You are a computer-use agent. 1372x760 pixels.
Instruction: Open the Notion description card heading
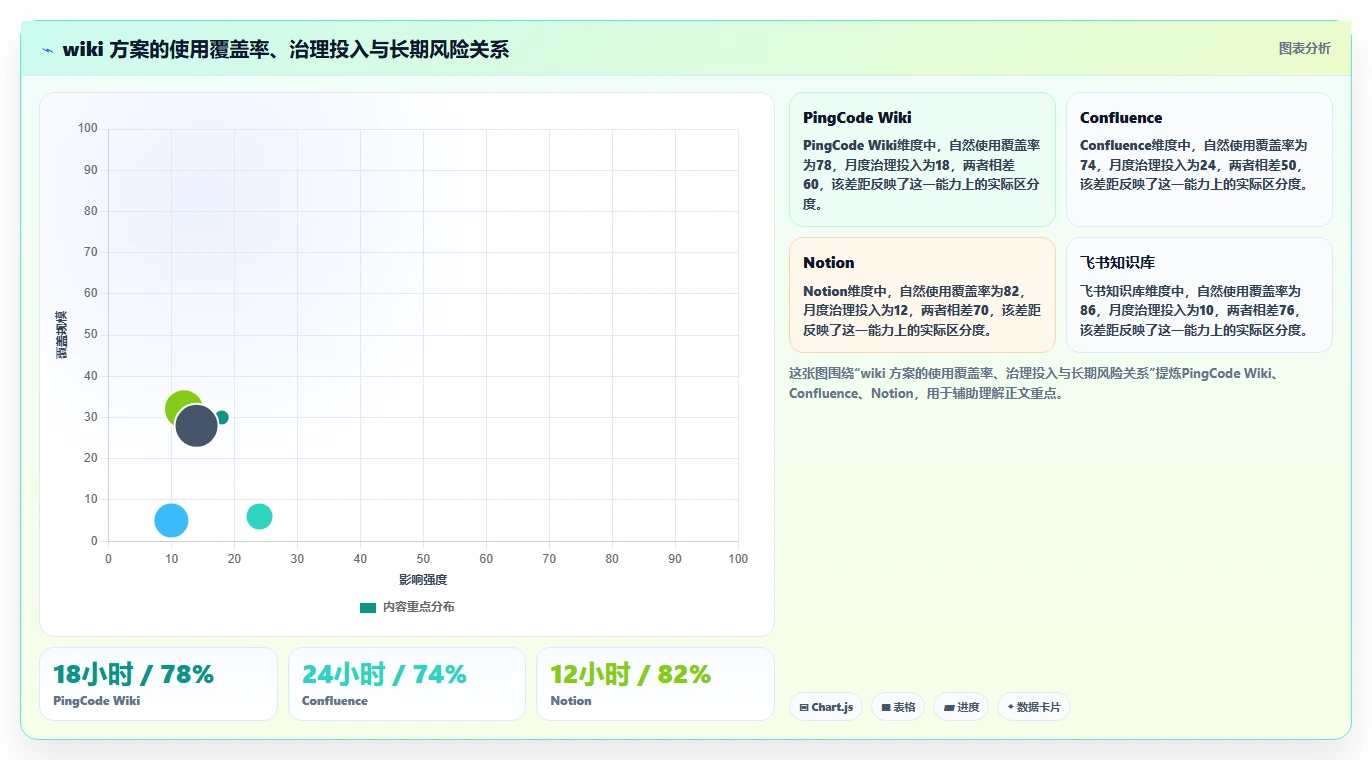[x=829, y=263]
